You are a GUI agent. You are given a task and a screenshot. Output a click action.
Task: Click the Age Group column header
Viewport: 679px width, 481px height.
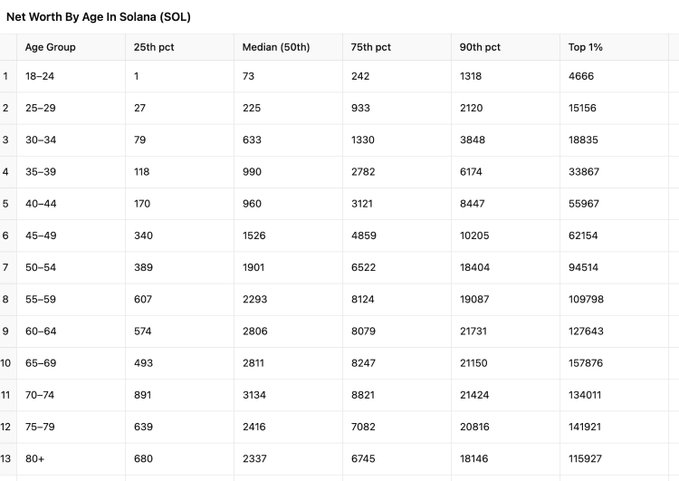click(50, 47)
